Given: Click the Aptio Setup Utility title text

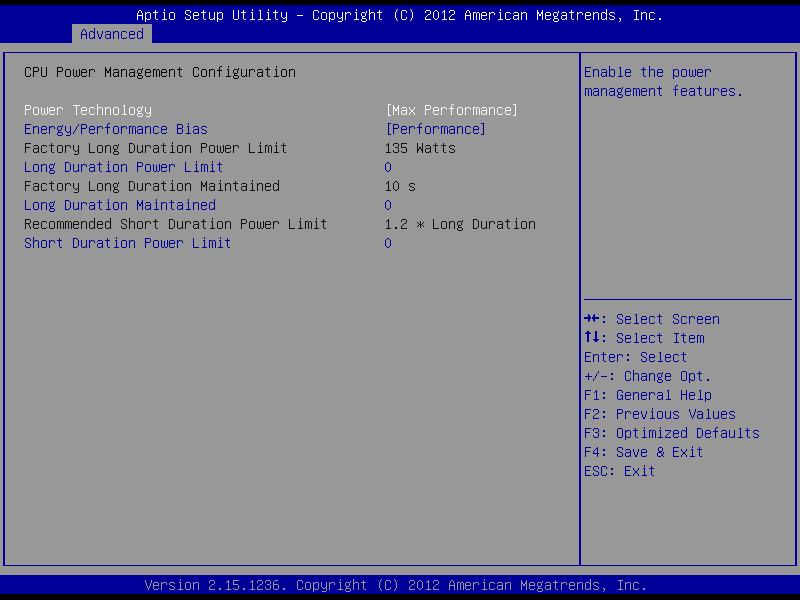Looking at the screenshot, I should click(399, 15).
